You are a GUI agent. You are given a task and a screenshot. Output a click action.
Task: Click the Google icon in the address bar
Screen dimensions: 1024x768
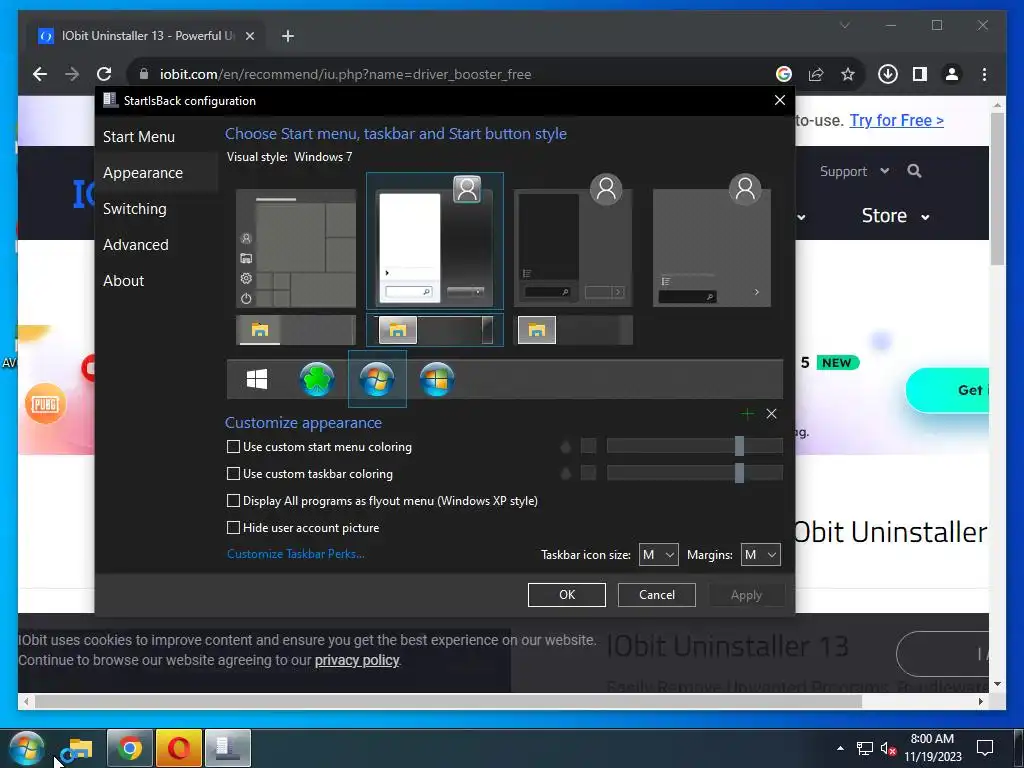[x=784, y=74]
